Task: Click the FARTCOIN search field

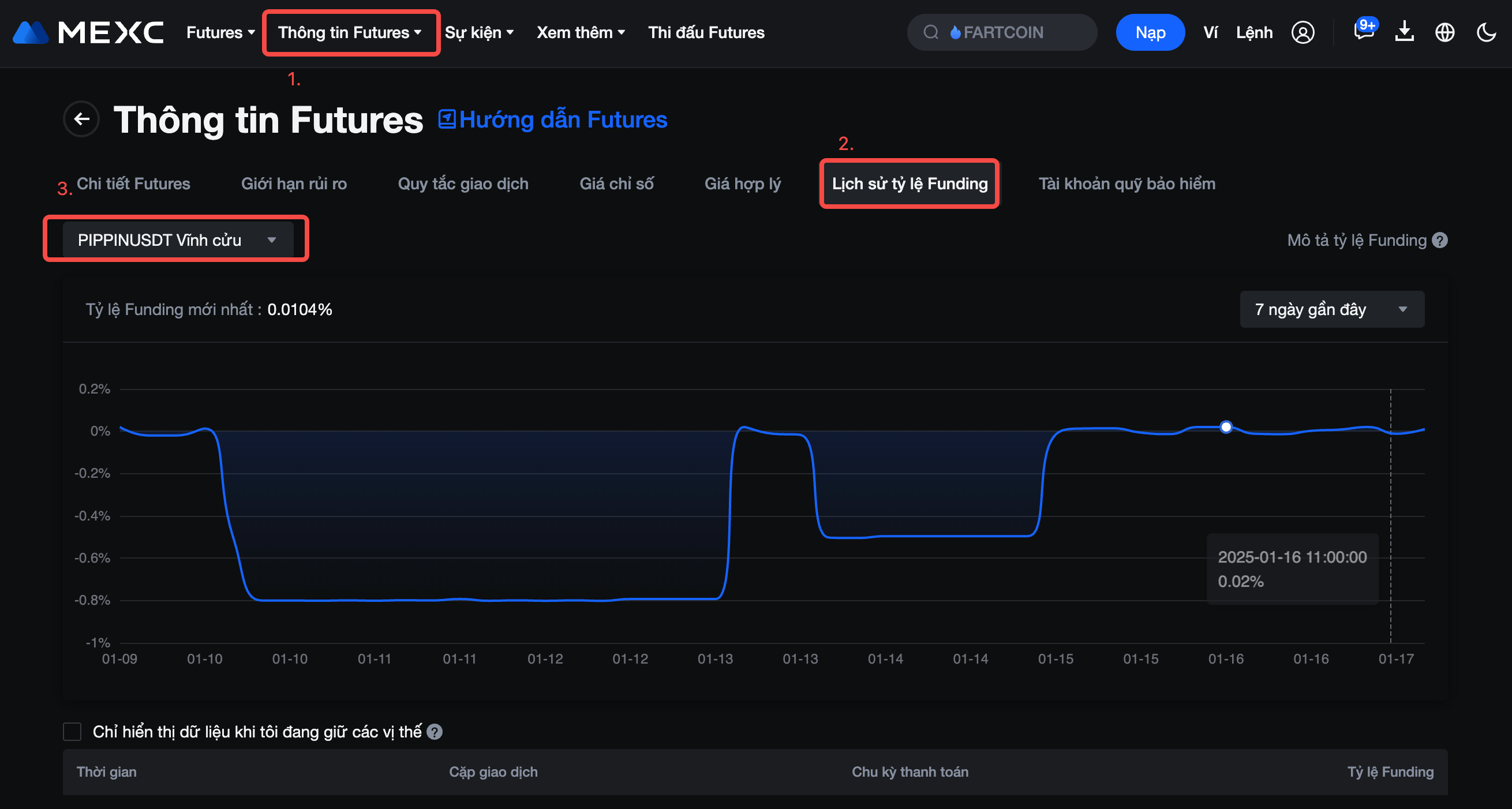Action: (x=1002, y=32)
